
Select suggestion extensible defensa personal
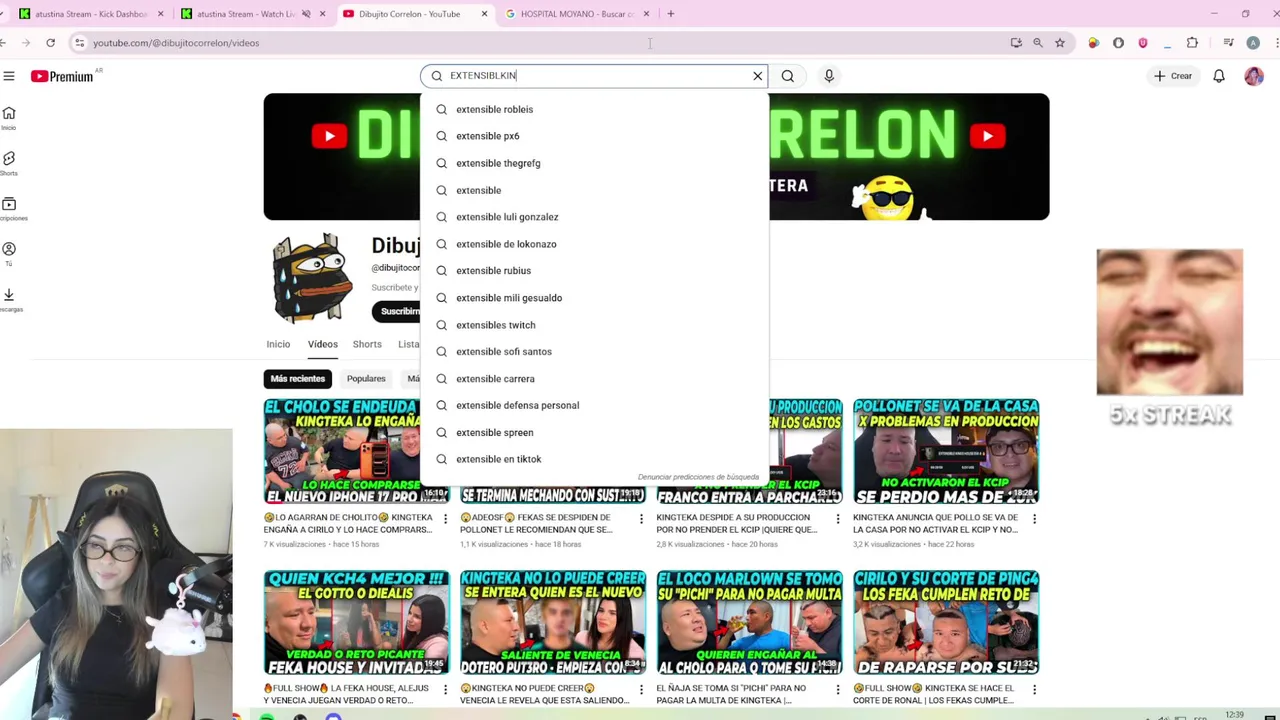pos(595,406)
